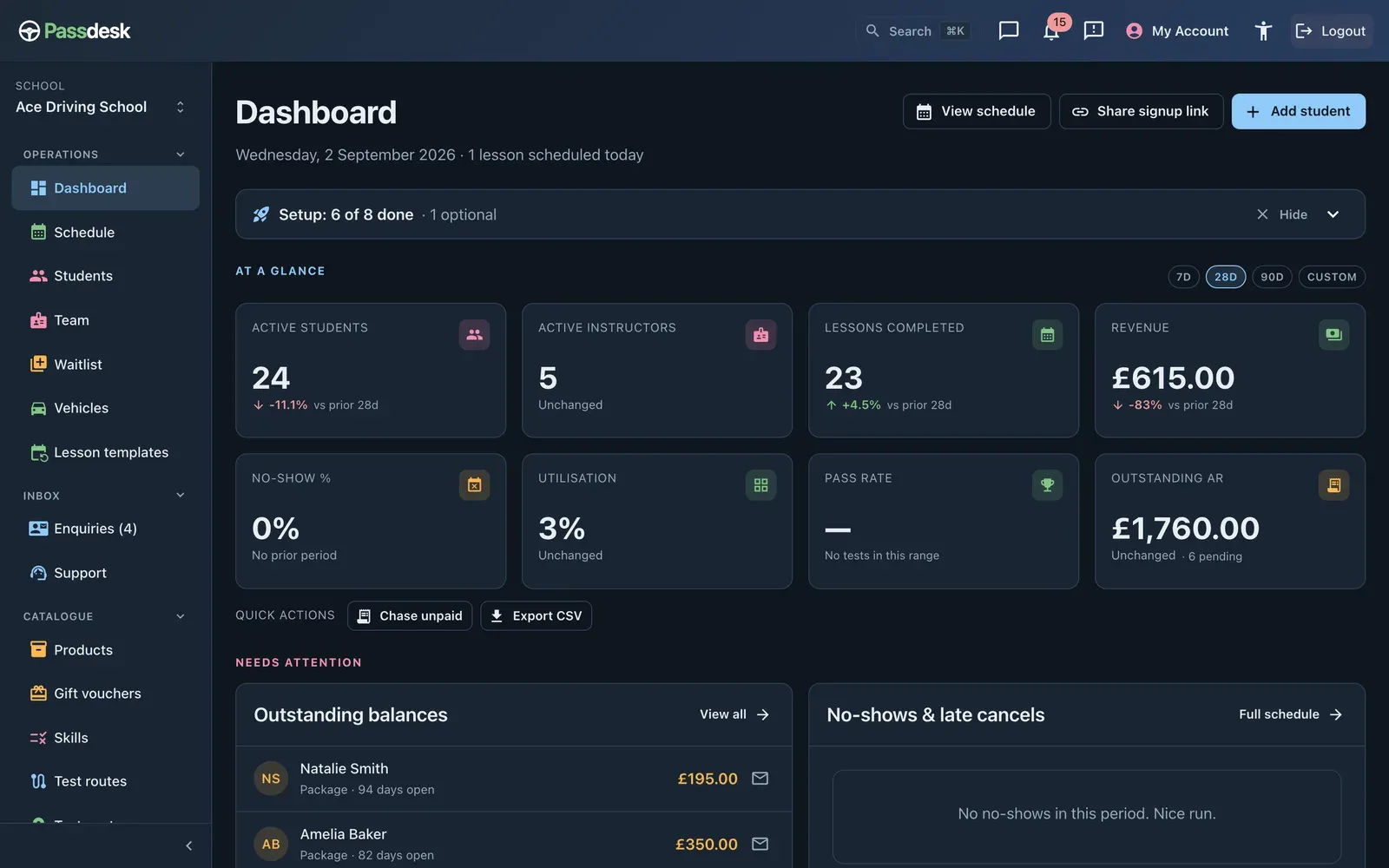Open Support in the sidebar
This screenshot has width=1389, height=868.
click(105, 573)
